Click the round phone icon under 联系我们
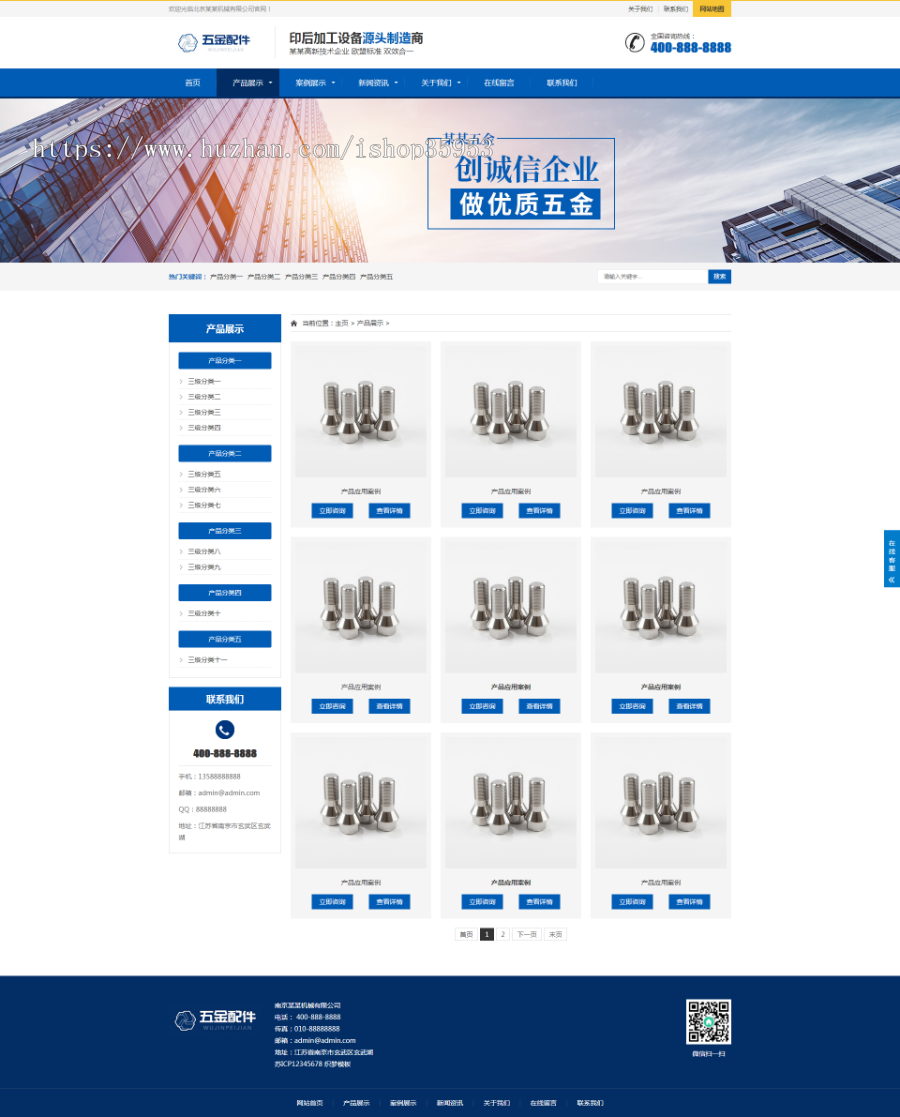The height and width of the screenshot is (1117, 900). [225, 730]
